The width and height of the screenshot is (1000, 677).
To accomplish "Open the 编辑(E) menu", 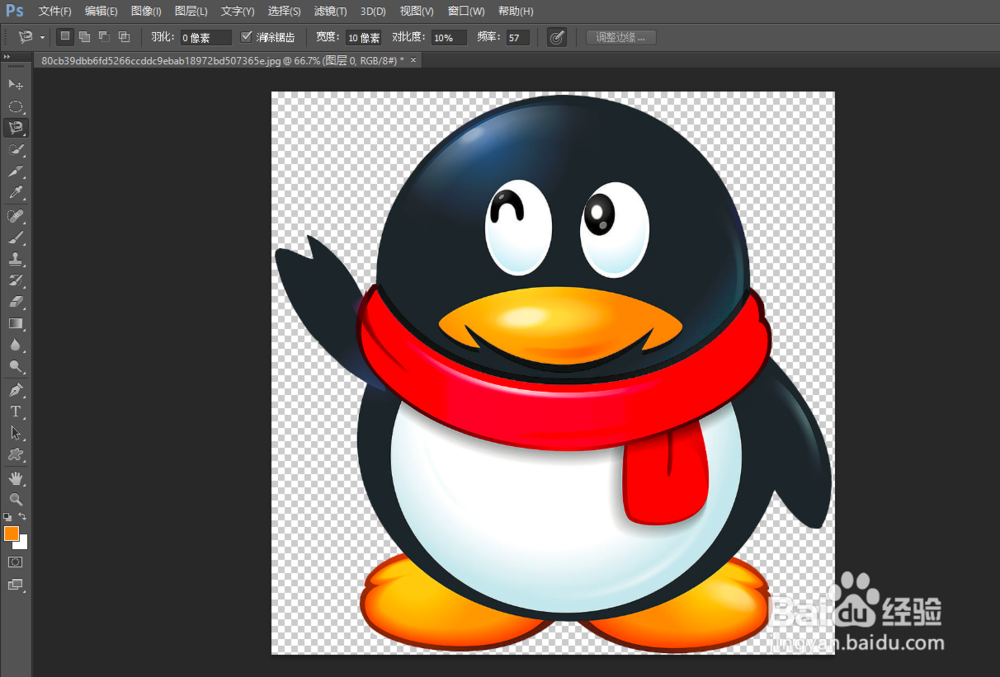I will click(101, 11).
